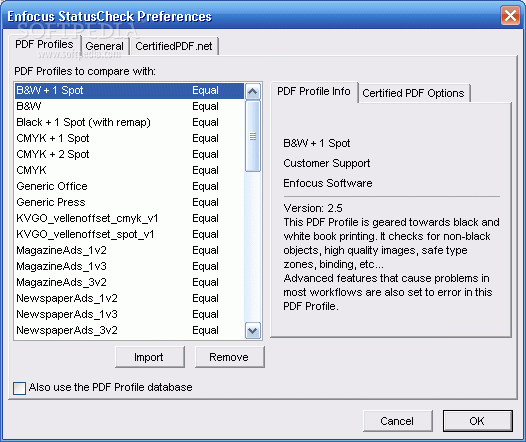Close the StatusCheck Preferences dialog
Viewport: 526px width, 442px height.
pos(510,15)
